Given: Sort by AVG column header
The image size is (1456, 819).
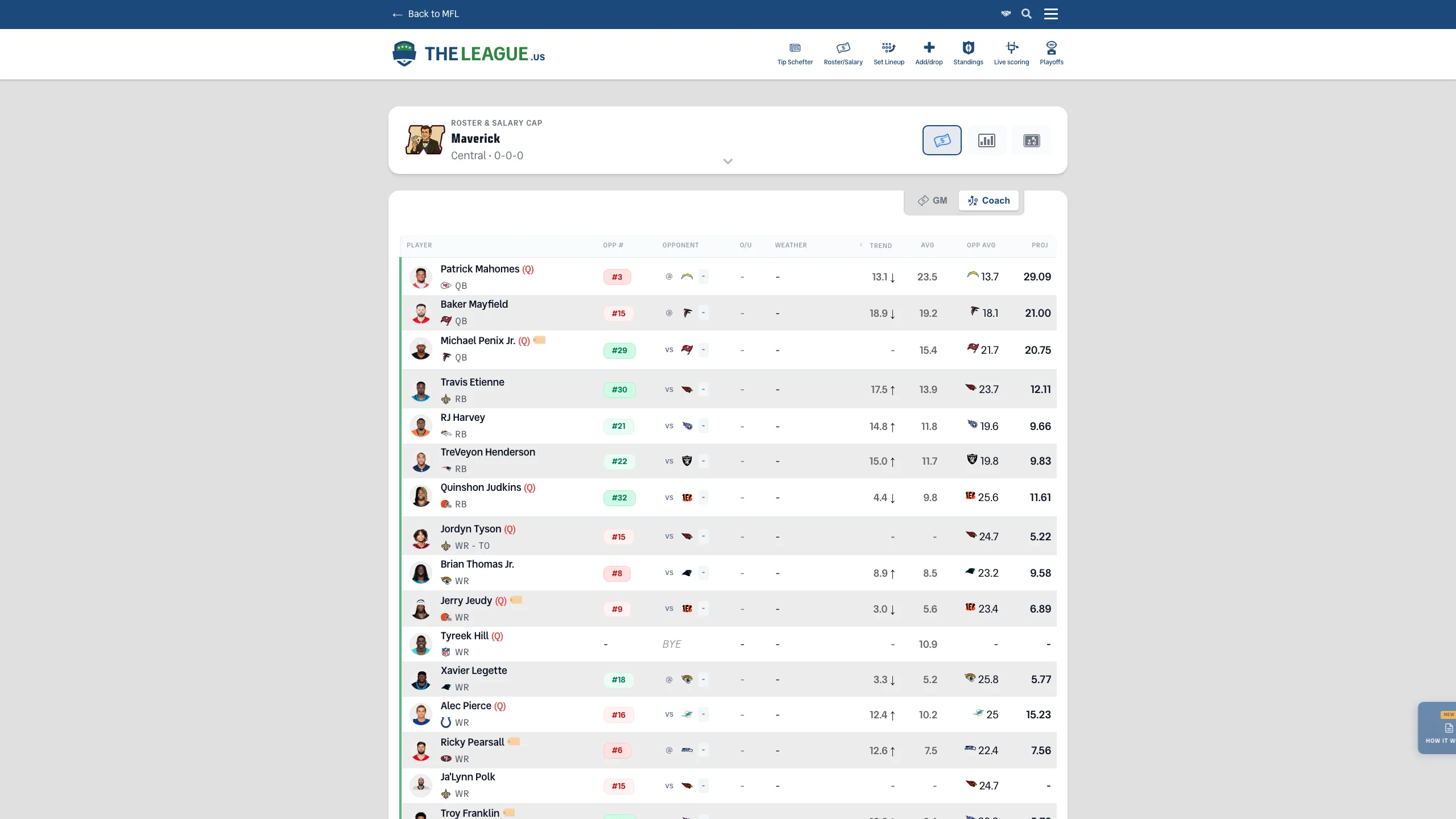Looking at the screenshot, I should tap(927, 245).
